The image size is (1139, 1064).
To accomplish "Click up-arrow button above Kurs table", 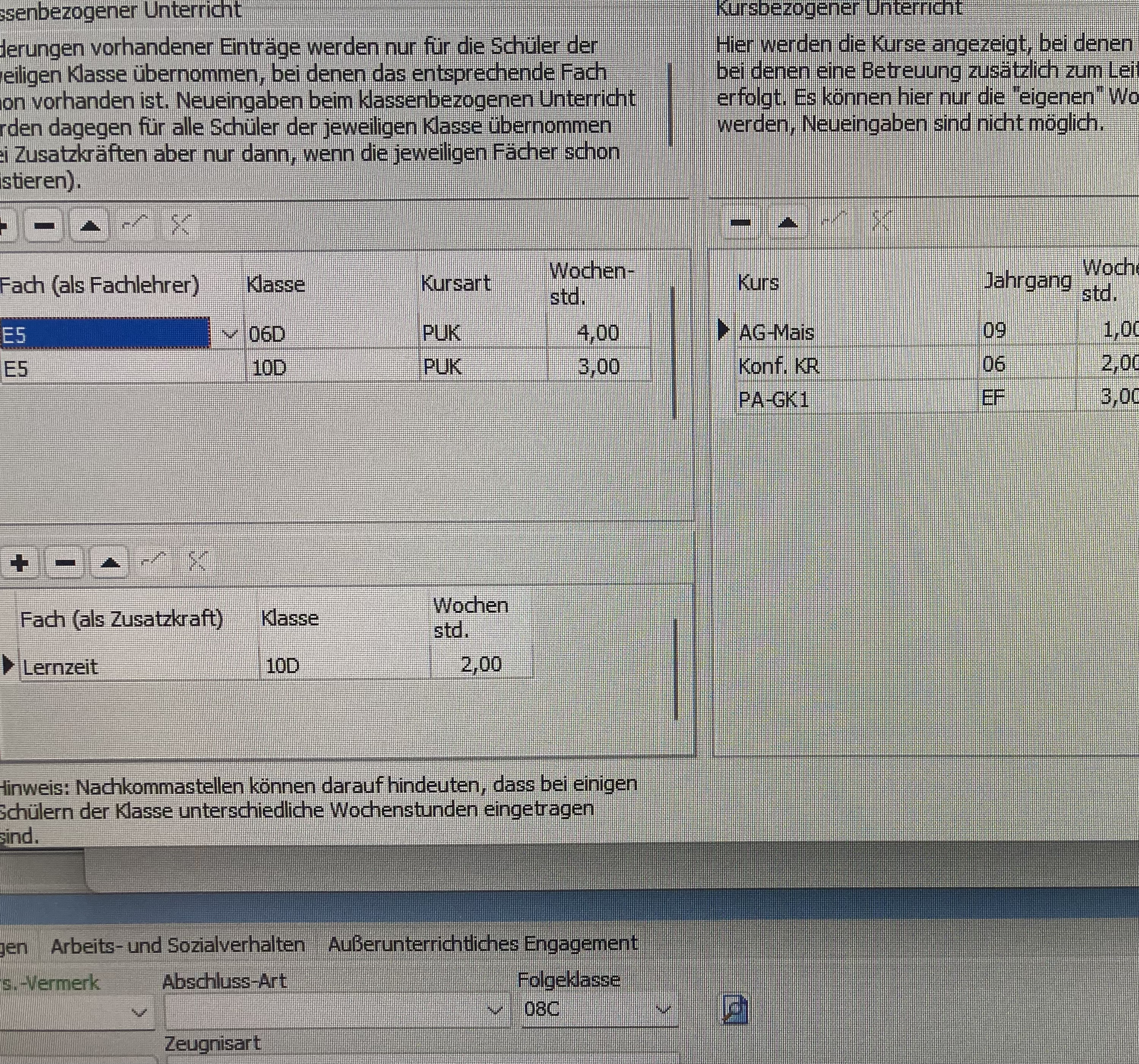I will 788,222.
